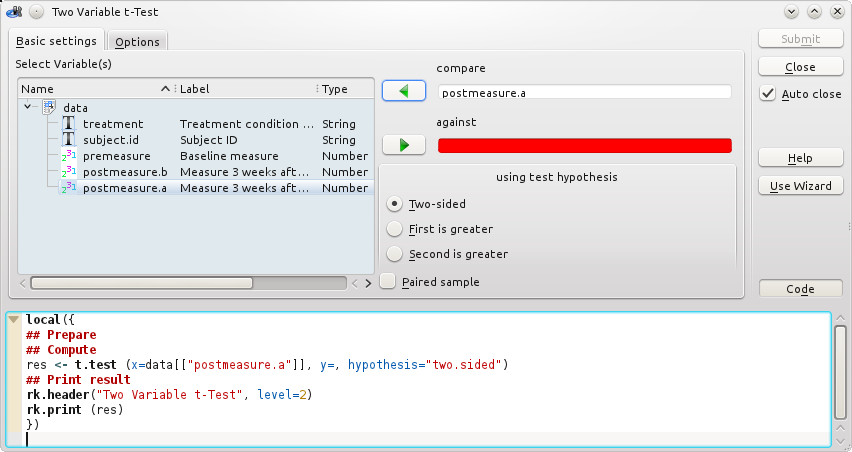This screenshot has height=452, width=852.
Task: Fold the code block with triangle marker
Action: [x=14, y=320]
